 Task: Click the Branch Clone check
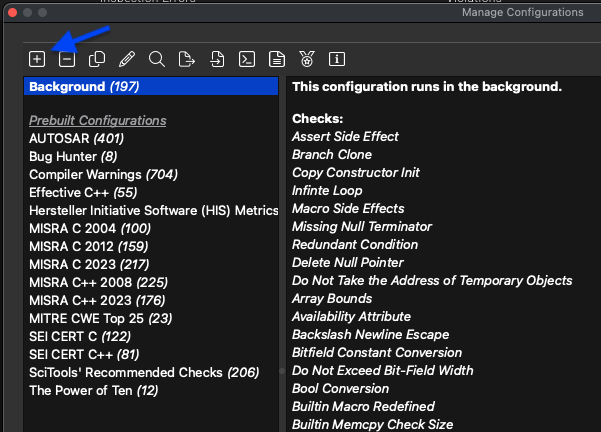pos(332,154)
